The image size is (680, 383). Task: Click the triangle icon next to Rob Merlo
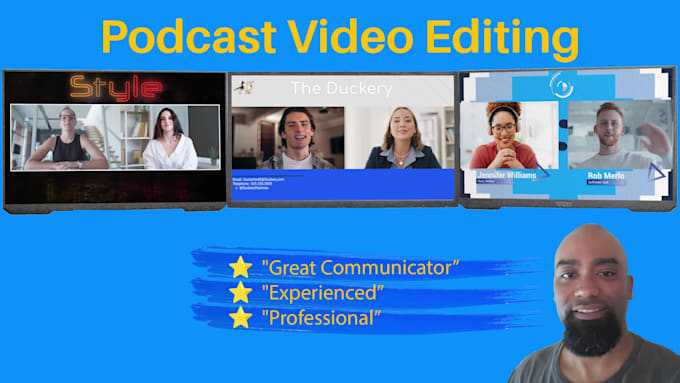[x=656, y=172]
